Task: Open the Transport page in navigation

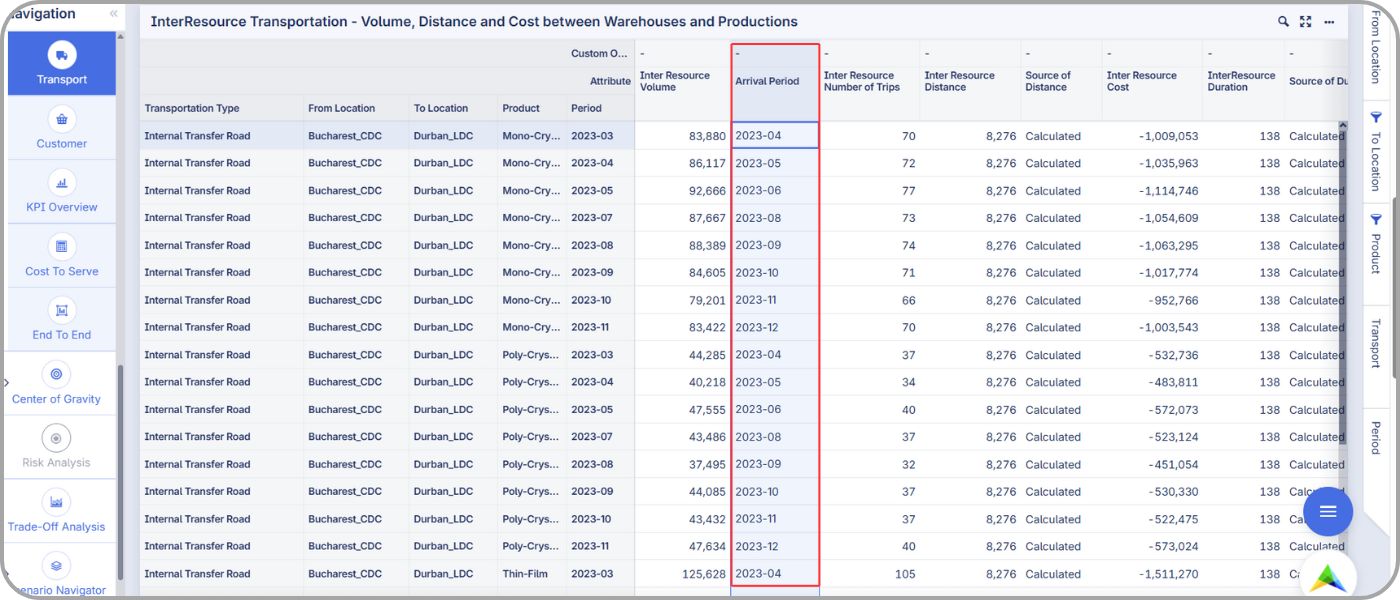Action: click(x=62, y=64)
